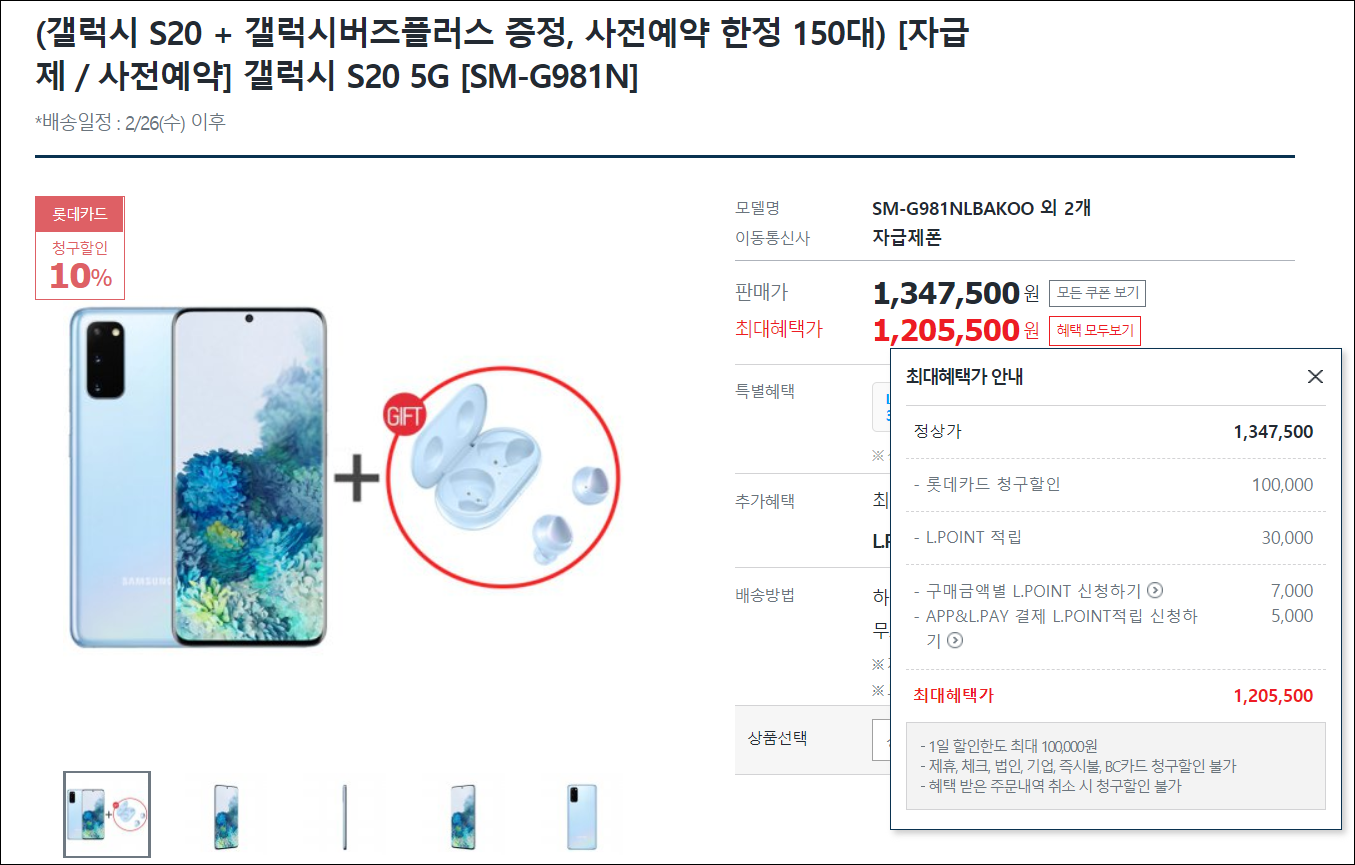Close the 최대혜택가 안내 popup
This screenshot has width=1355, height=865.
pyautogui.click(x=1315, y=377)
